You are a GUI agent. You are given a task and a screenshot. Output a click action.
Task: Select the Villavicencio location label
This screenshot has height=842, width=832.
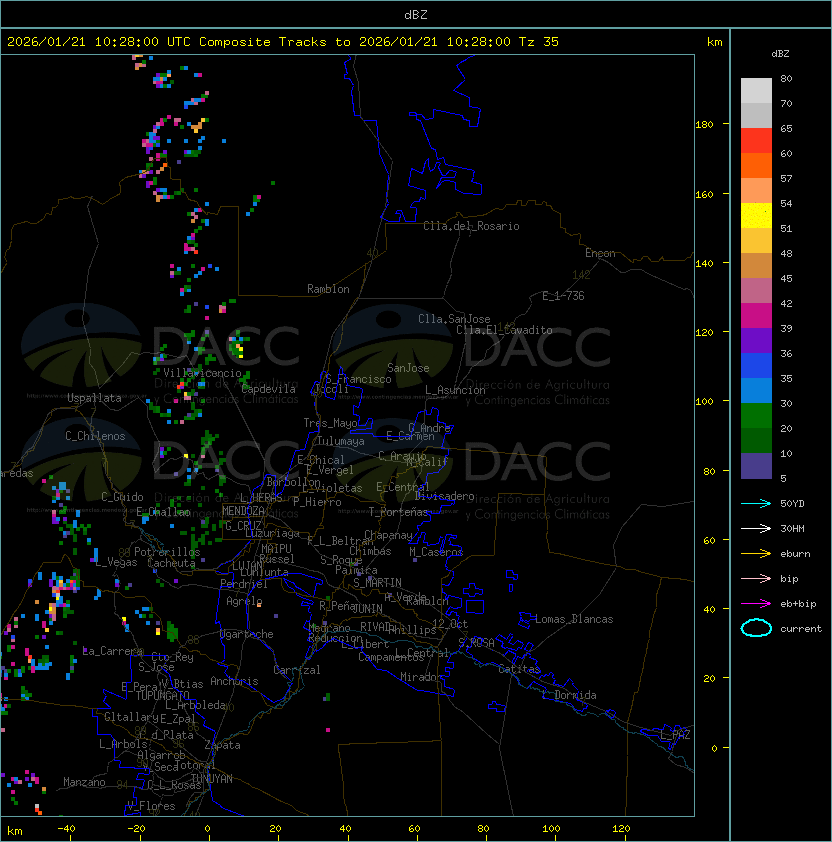(202, 373)
